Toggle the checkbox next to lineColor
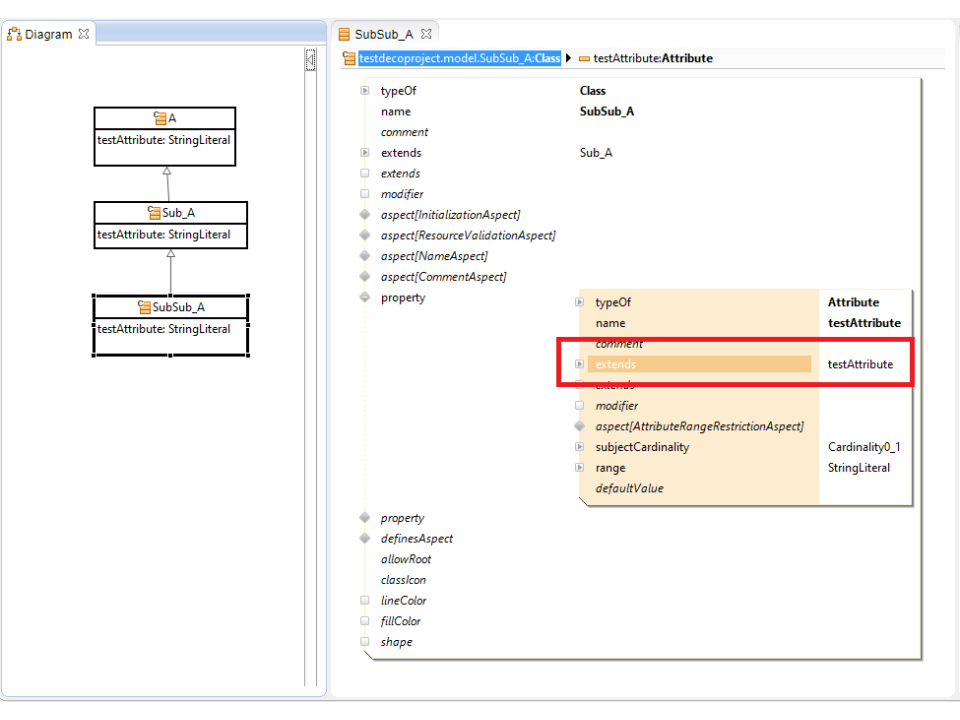 pos(365,600)
